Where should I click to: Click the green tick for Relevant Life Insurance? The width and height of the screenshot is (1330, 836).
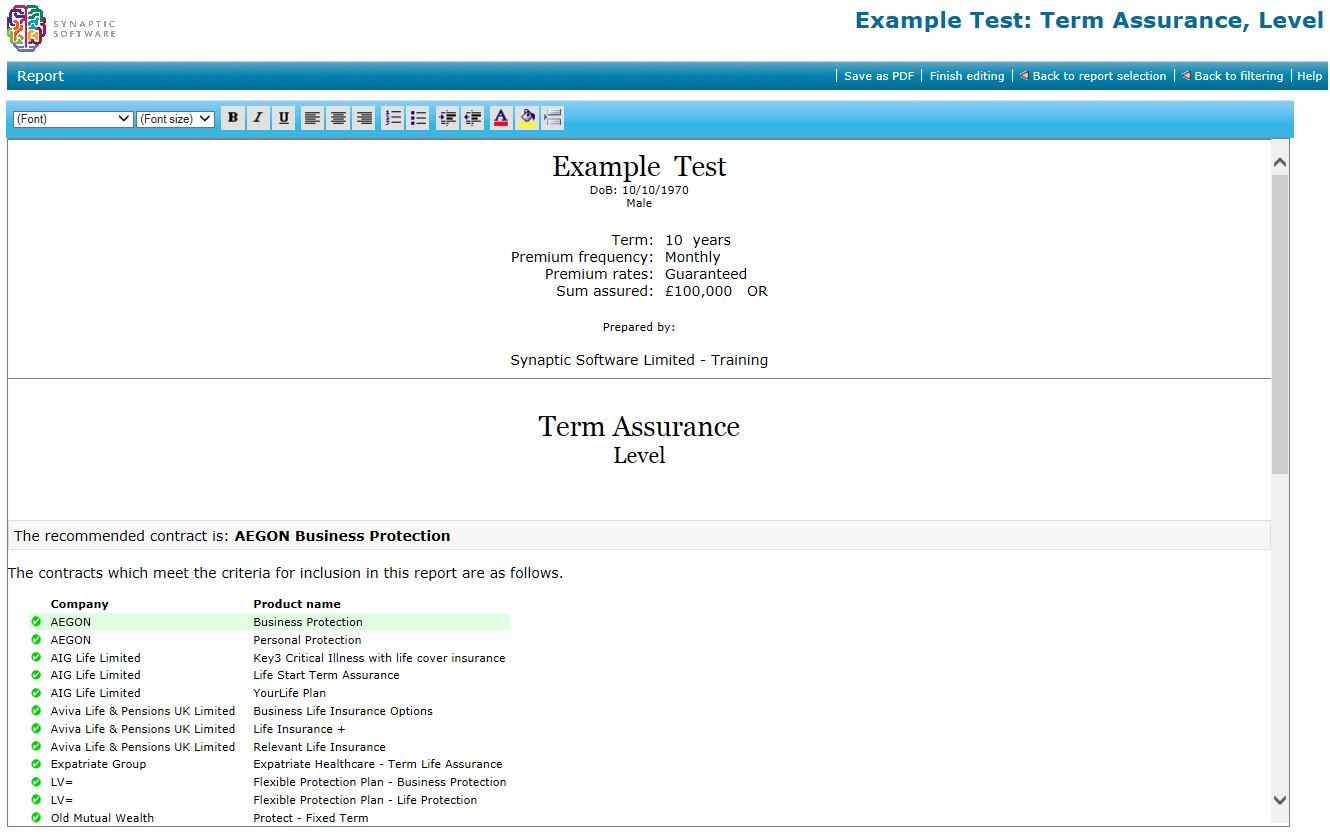click(36, 747)
